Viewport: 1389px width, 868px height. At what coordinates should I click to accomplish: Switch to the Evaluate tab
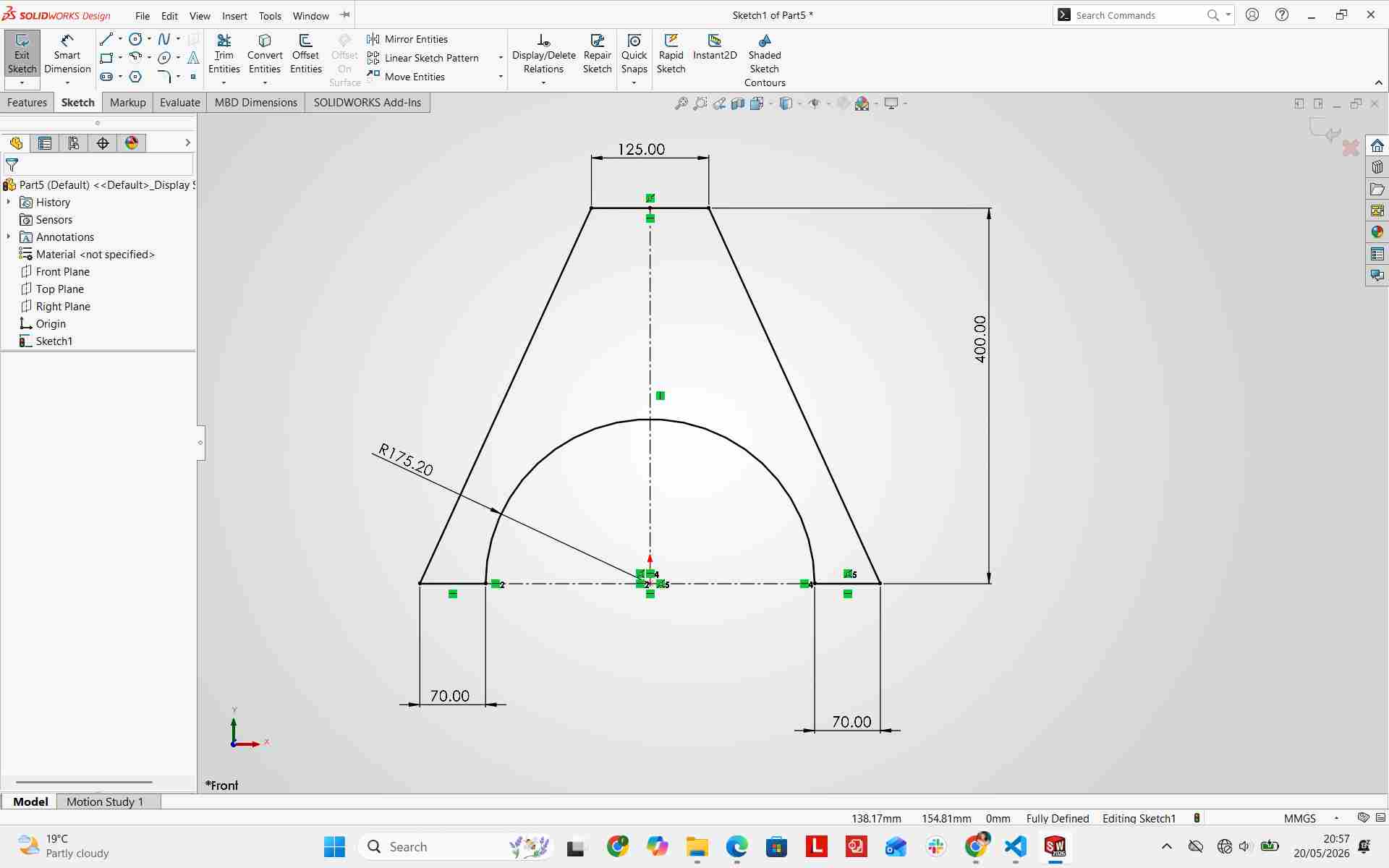point(180,103)
